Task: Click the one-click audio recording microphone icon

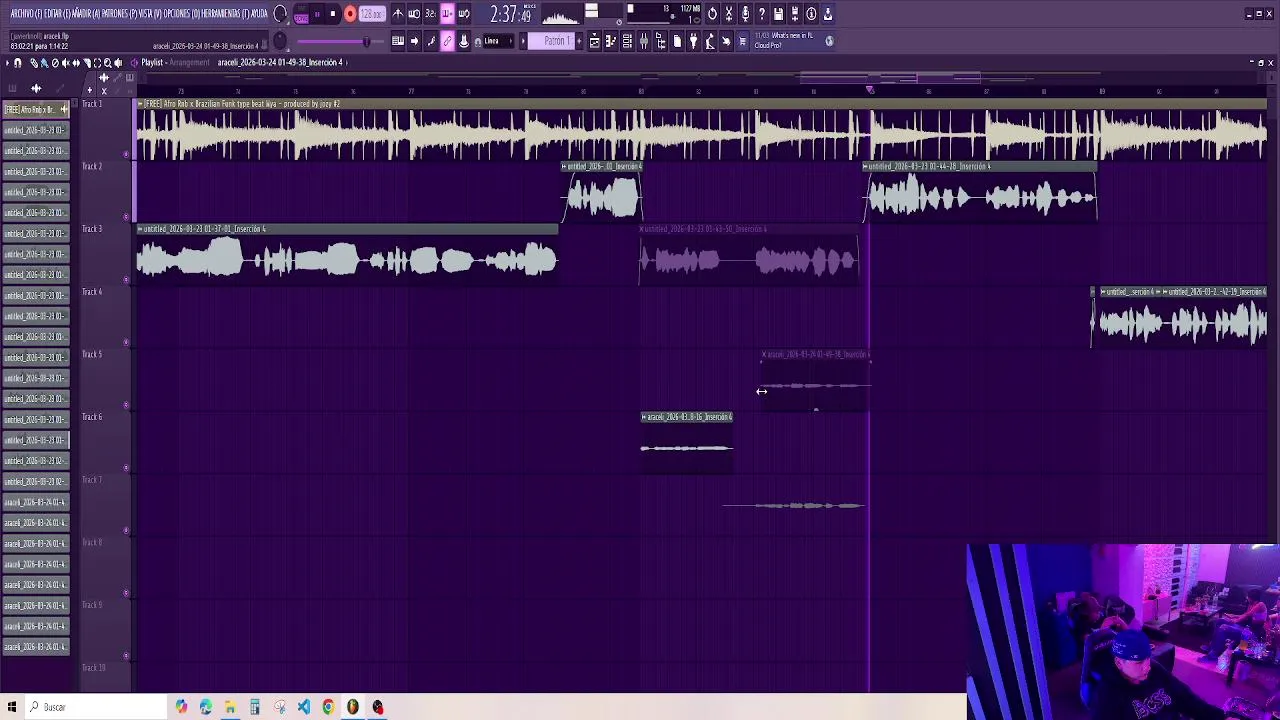Action: pos(746,14)
